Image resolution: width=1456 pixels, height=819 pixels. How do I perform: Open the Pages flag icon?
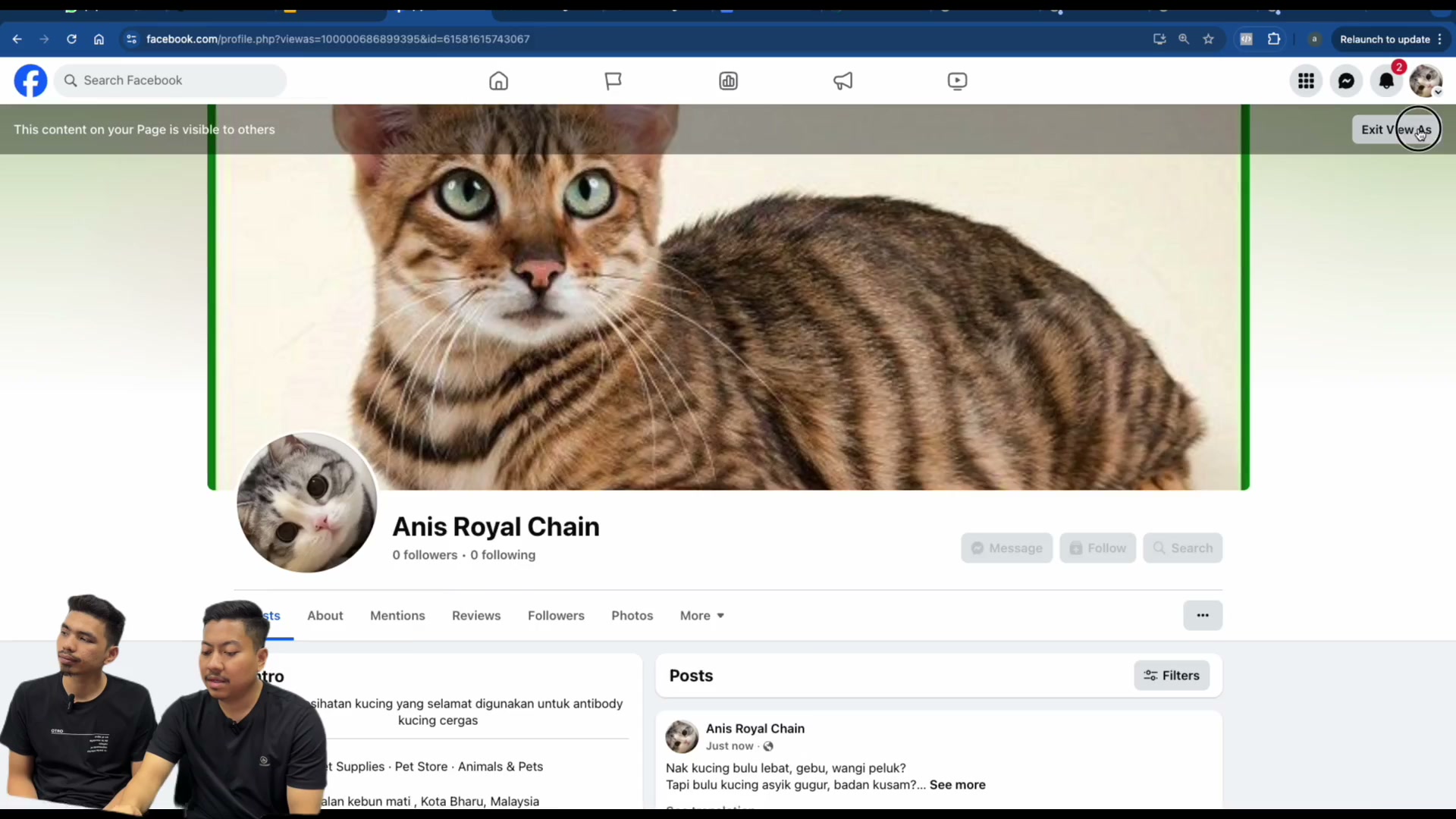613,80
